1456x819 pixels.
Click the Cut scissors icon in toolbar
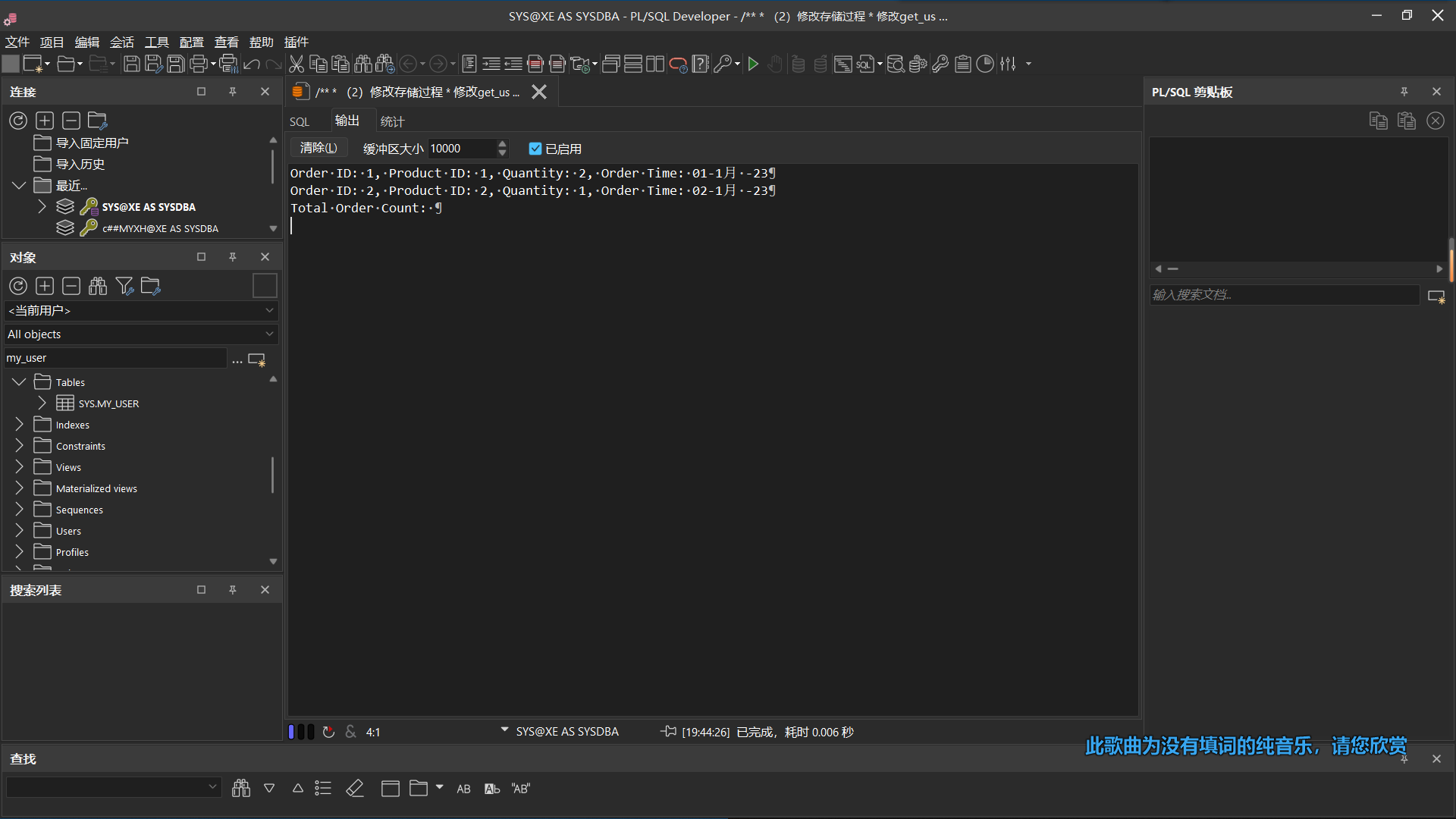[x=297, y=64]
